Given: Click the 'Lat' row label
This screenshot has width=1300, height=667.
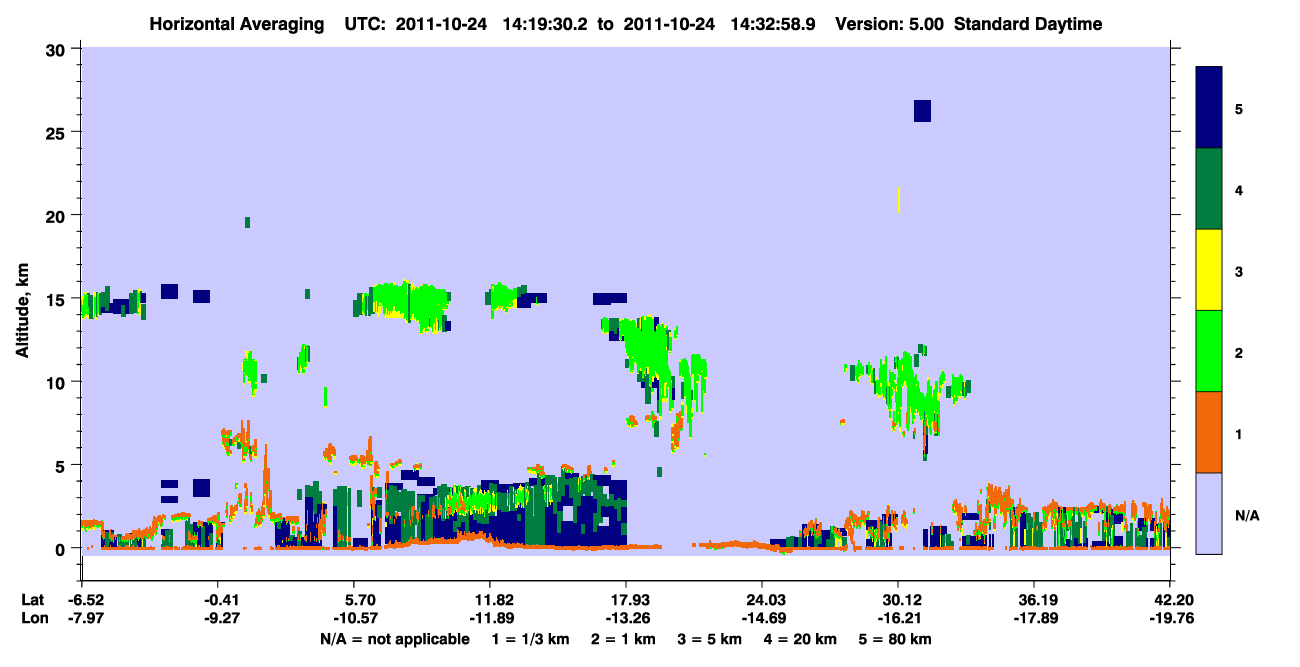Looking at the screenshot, I should [x=32, y=600].
